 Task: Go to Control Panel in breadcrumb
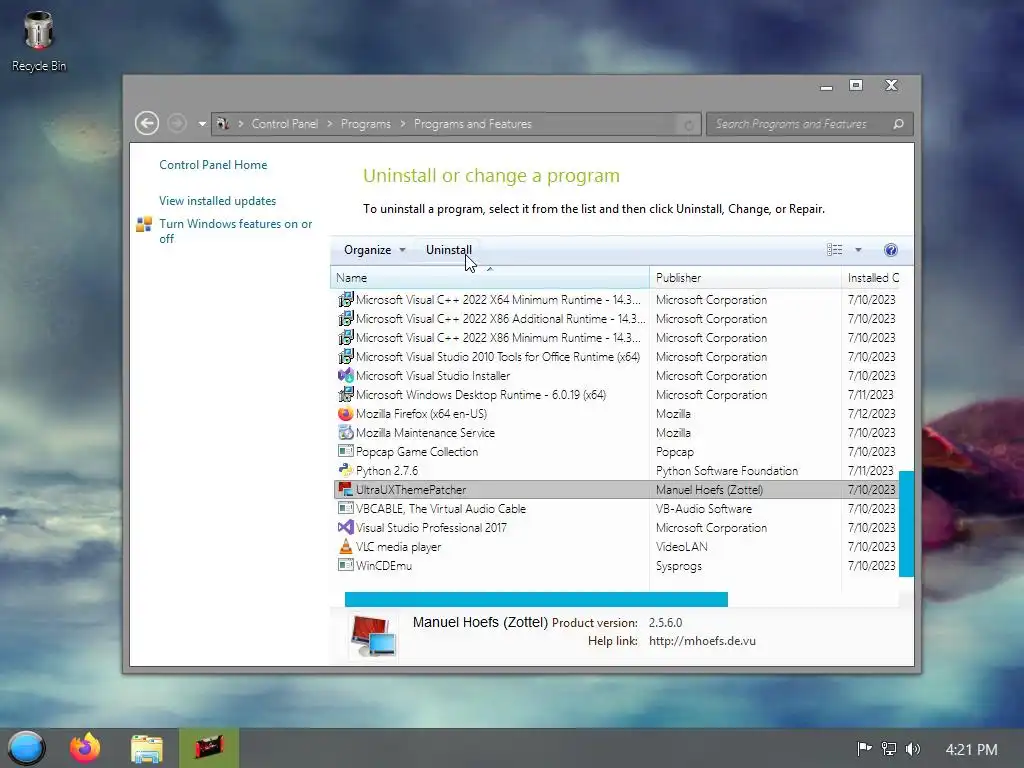coord(285,124)
